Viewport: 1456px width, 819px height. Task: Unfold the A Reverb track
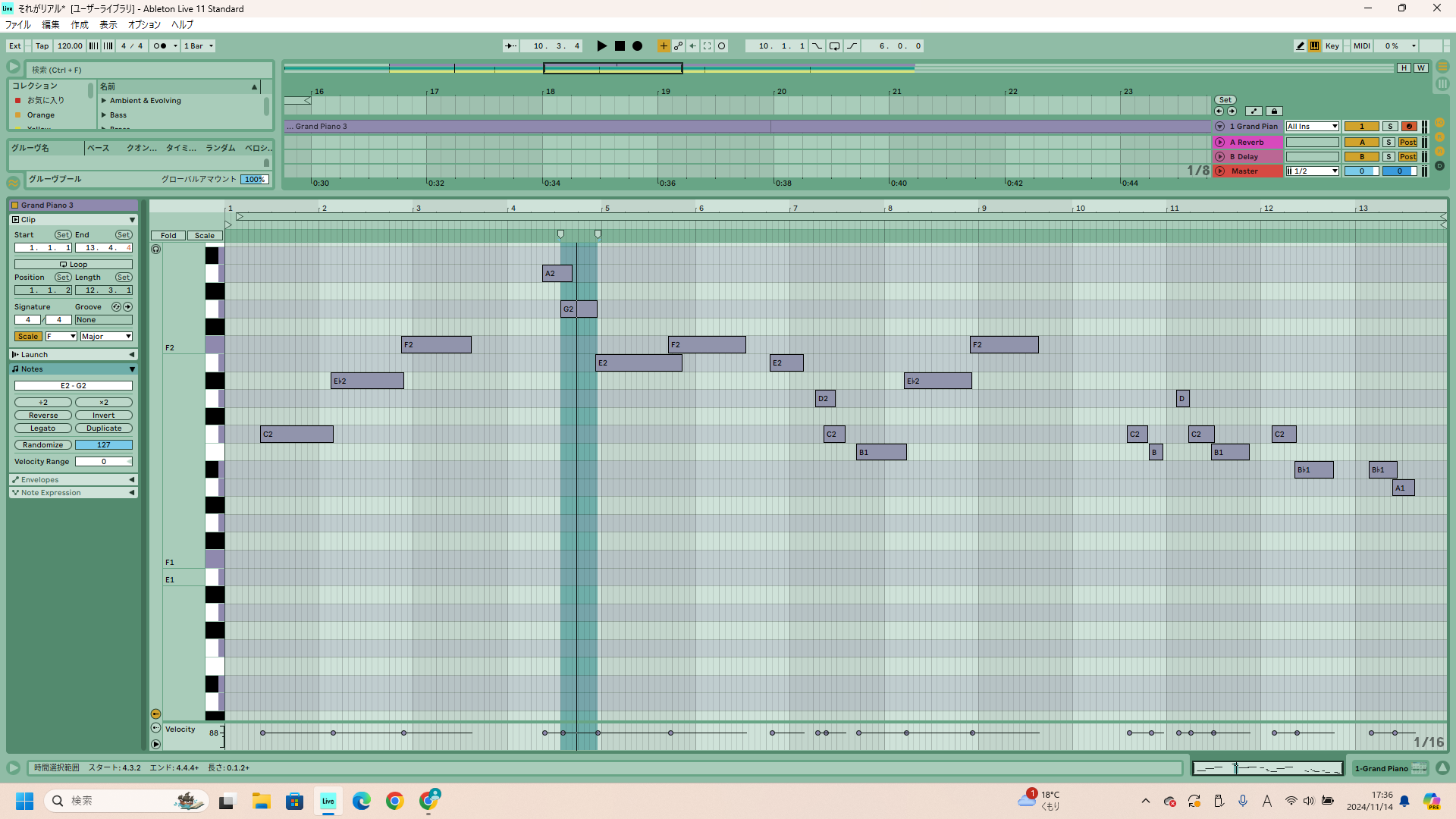pyautogui.click(x=1219, y=143)
